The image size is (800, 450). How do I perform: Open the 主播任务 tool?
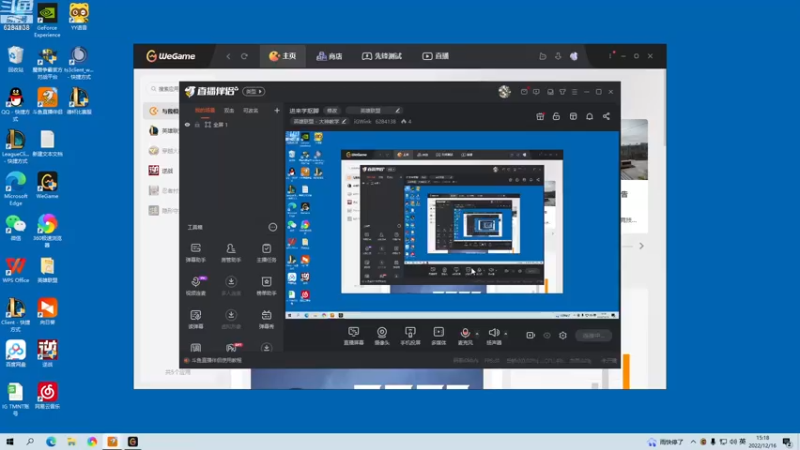point(266,253)
